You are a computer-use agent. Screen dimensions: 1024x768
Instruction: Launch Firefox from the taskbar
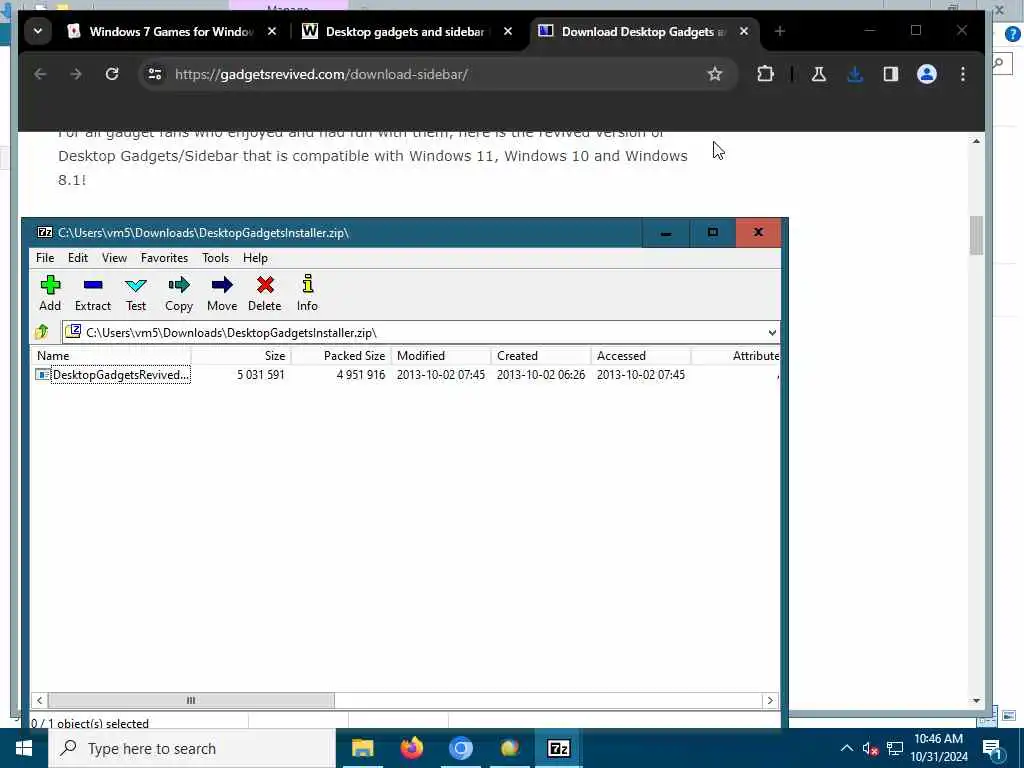(x=411, y=748)
